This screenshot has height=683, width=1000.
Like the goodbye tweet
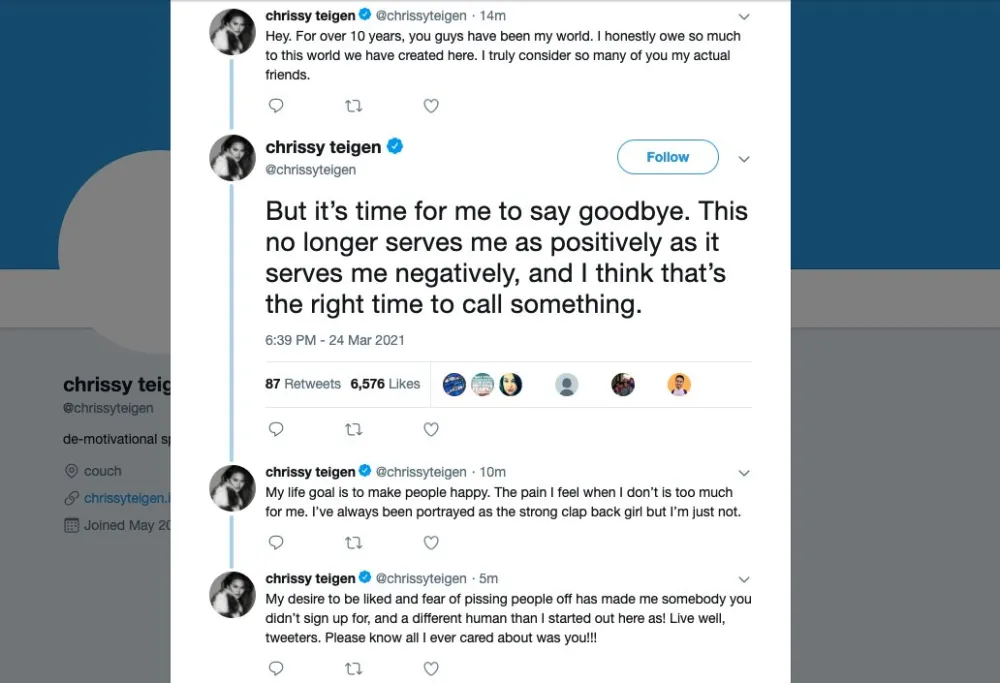pos(431,429)
